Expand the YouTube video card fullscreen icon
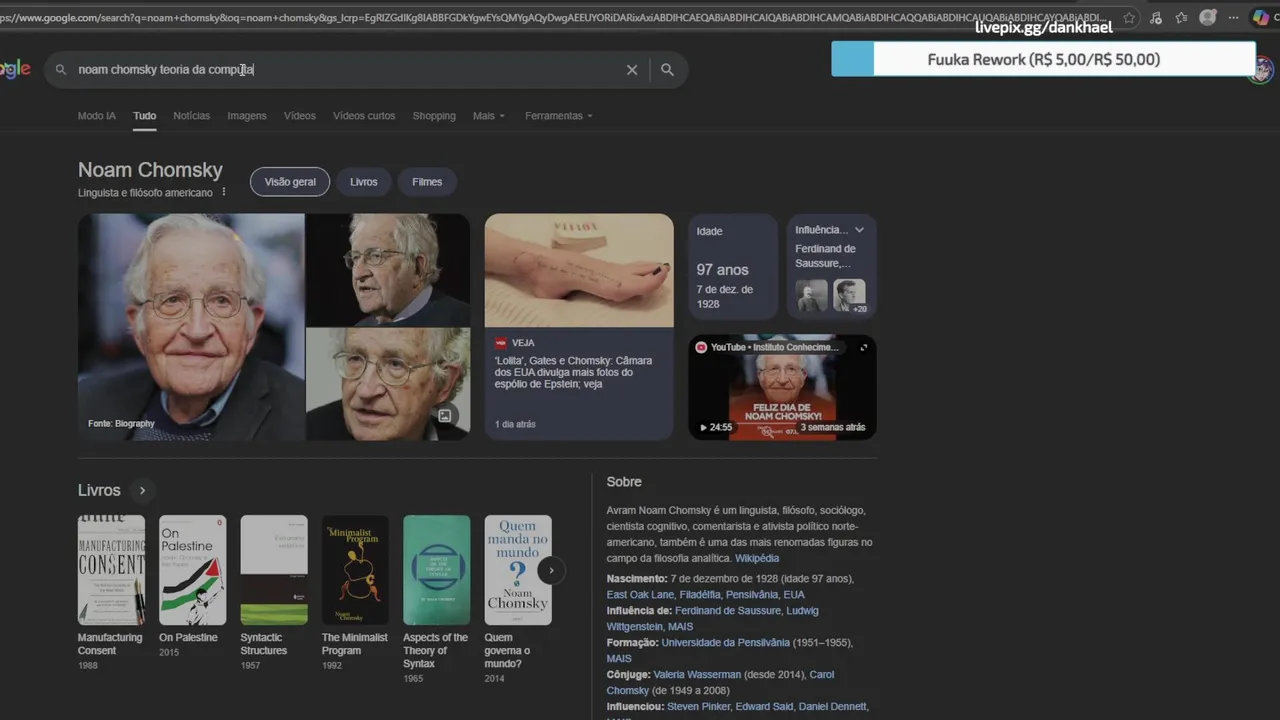1280x720 pixels. coord(864,347)
